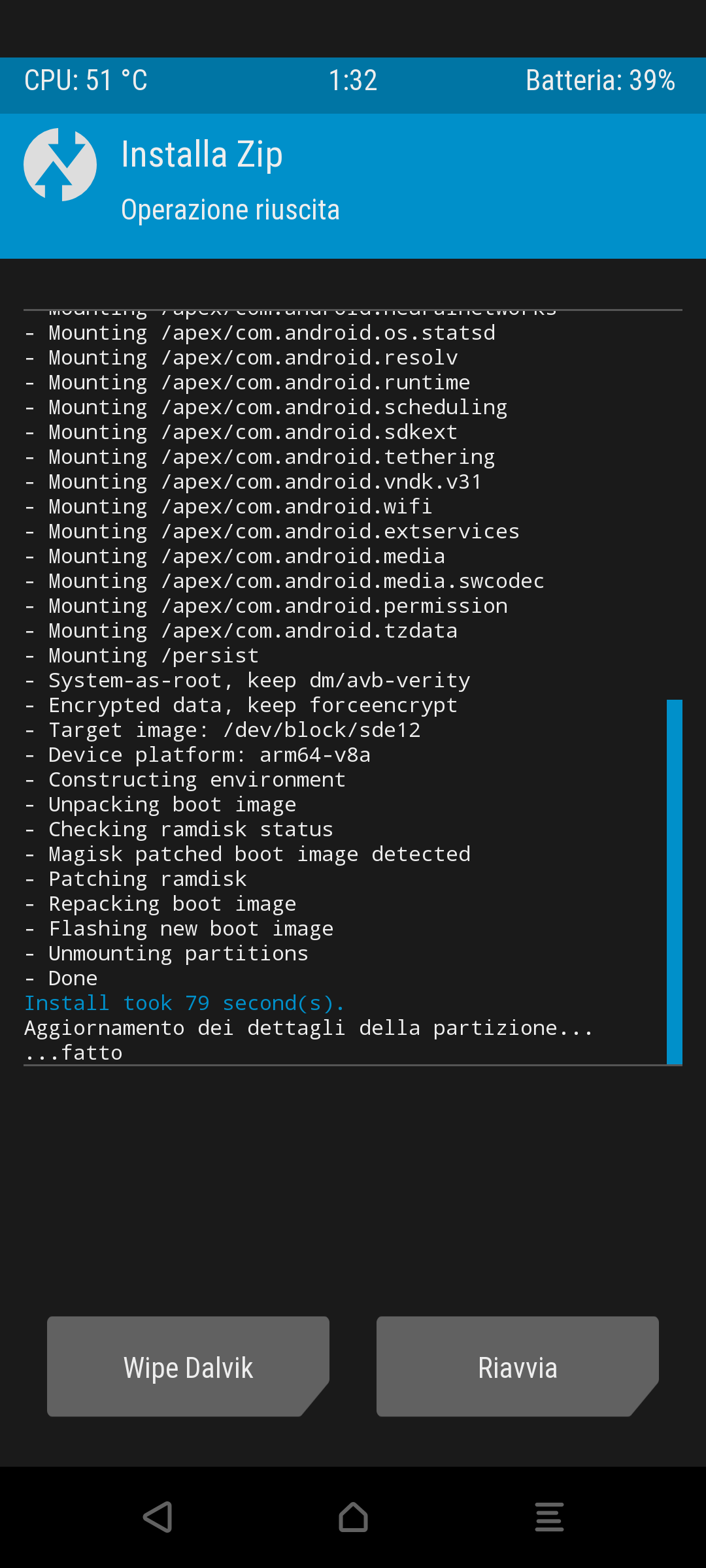Tap the TWRP logo icon
The width and height of the screenshot is (706, 1568).
click(60, 165)
